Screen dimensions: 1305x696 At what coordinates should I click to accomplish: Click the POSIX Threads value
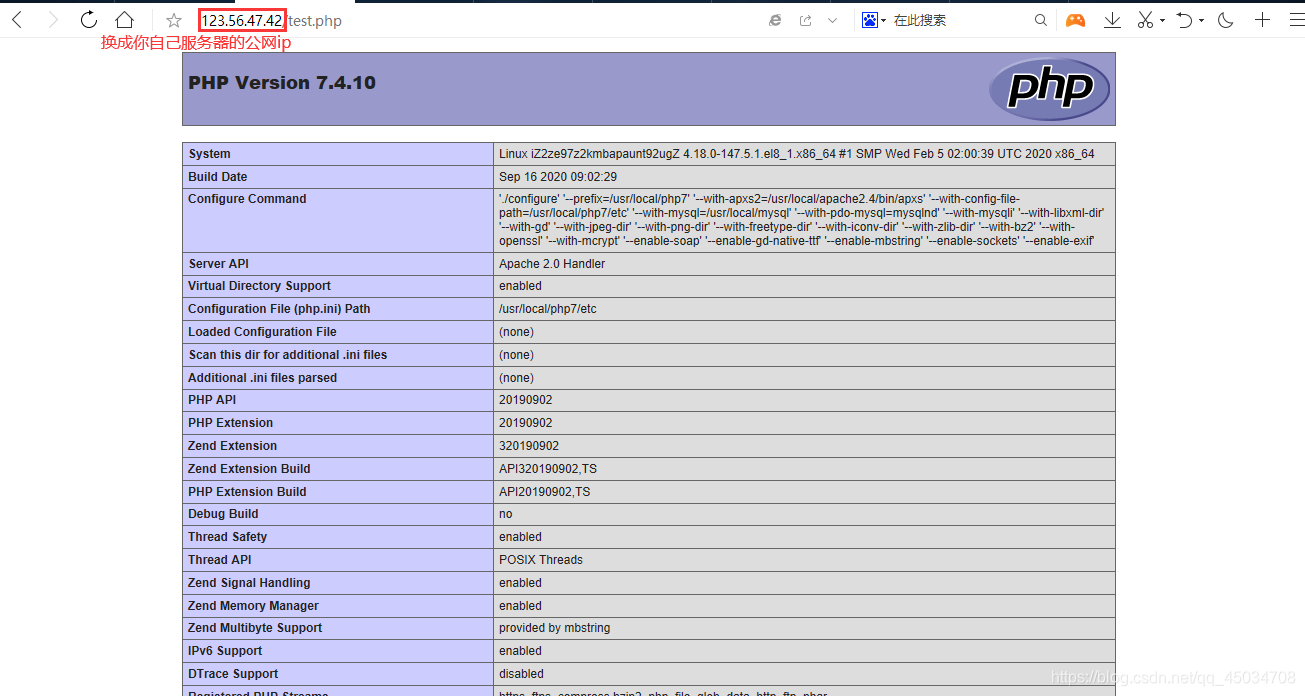click(x=541, y=560)
